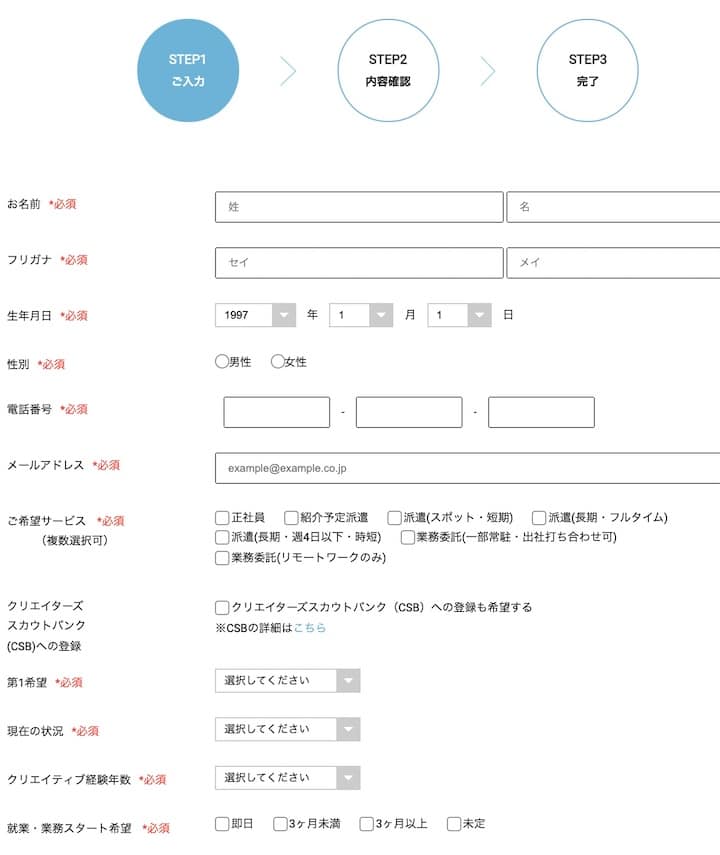Select the 女性 radio button
The width and height of the screenshot is (720, 855).
tap(278, 362)
